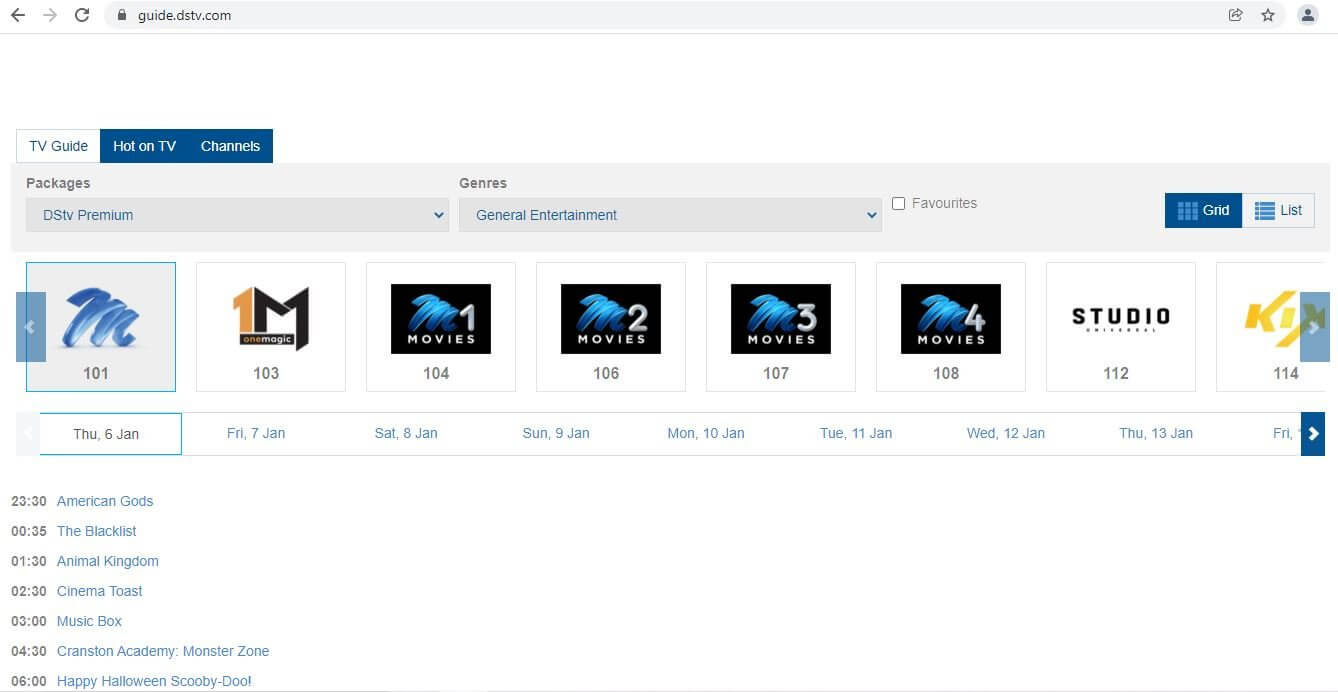This screenshot has height=692, width=1338.
Task: Select the Sun, 9 Jan date
Action: coord(556,433)
